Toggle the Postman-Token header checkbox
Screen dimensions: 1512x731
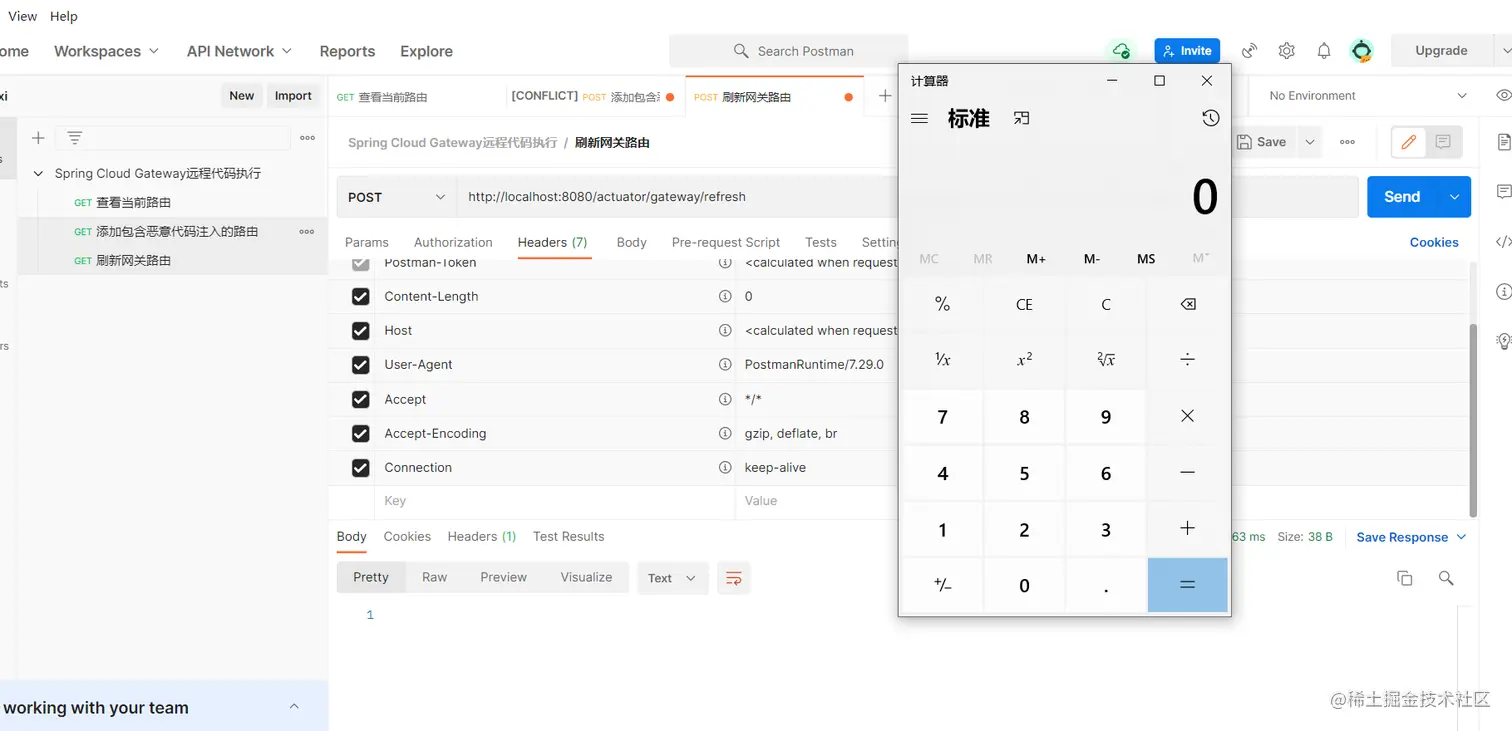pyautogui.click(x=360, y=263)
